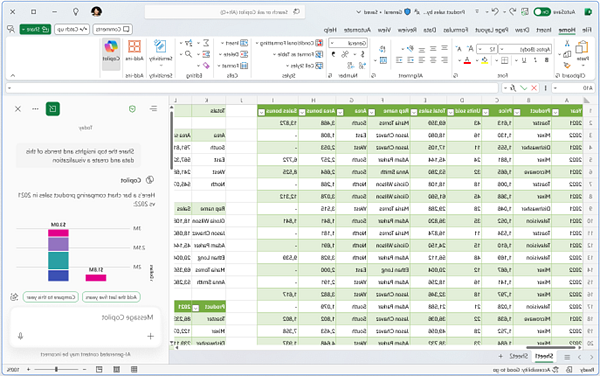Open the Units sold column filter dropdown

[x=451, y=112]
